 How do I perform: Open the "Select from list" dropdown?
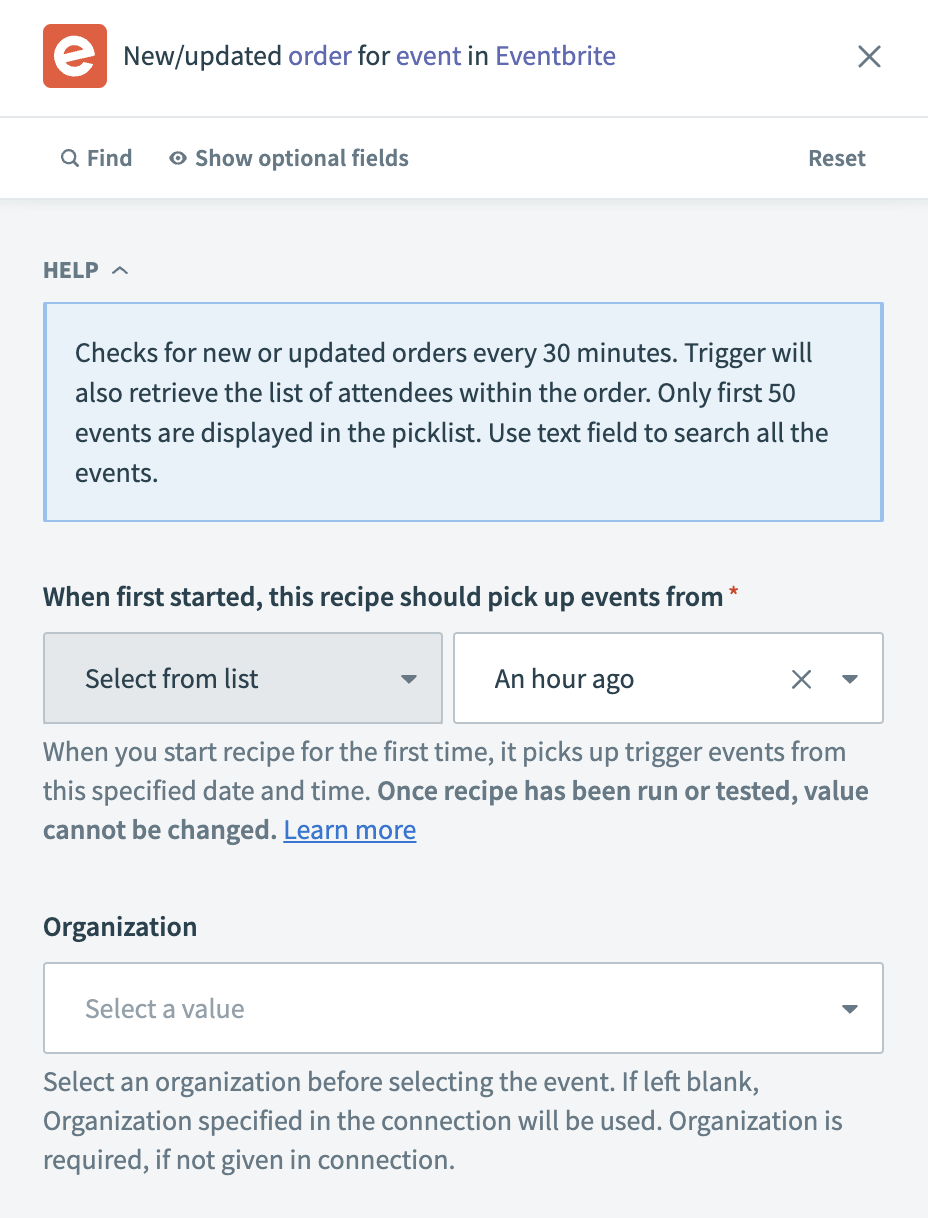tap(243, 678)
